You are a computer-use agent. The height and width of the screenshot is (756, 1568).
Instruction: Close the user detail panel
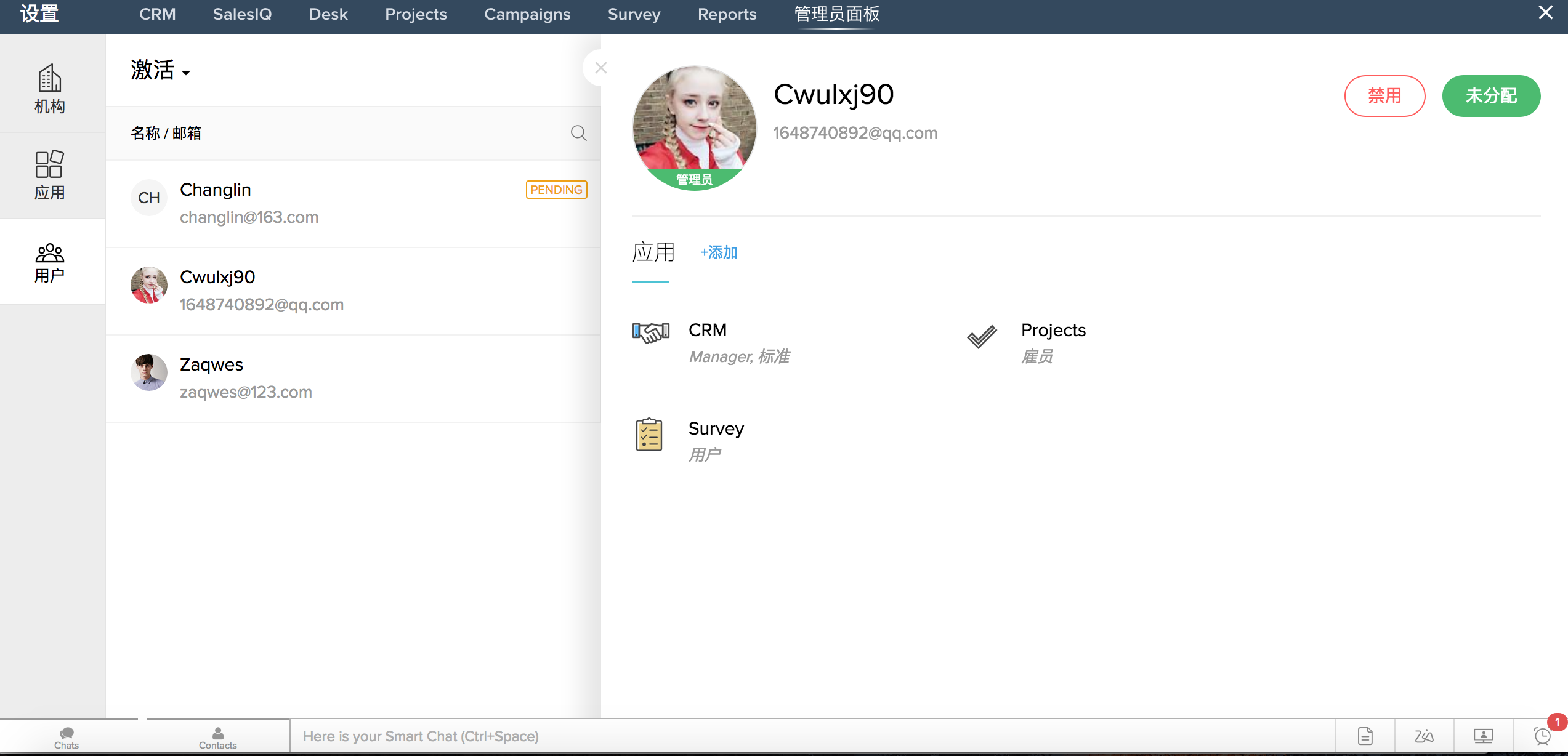600,68
